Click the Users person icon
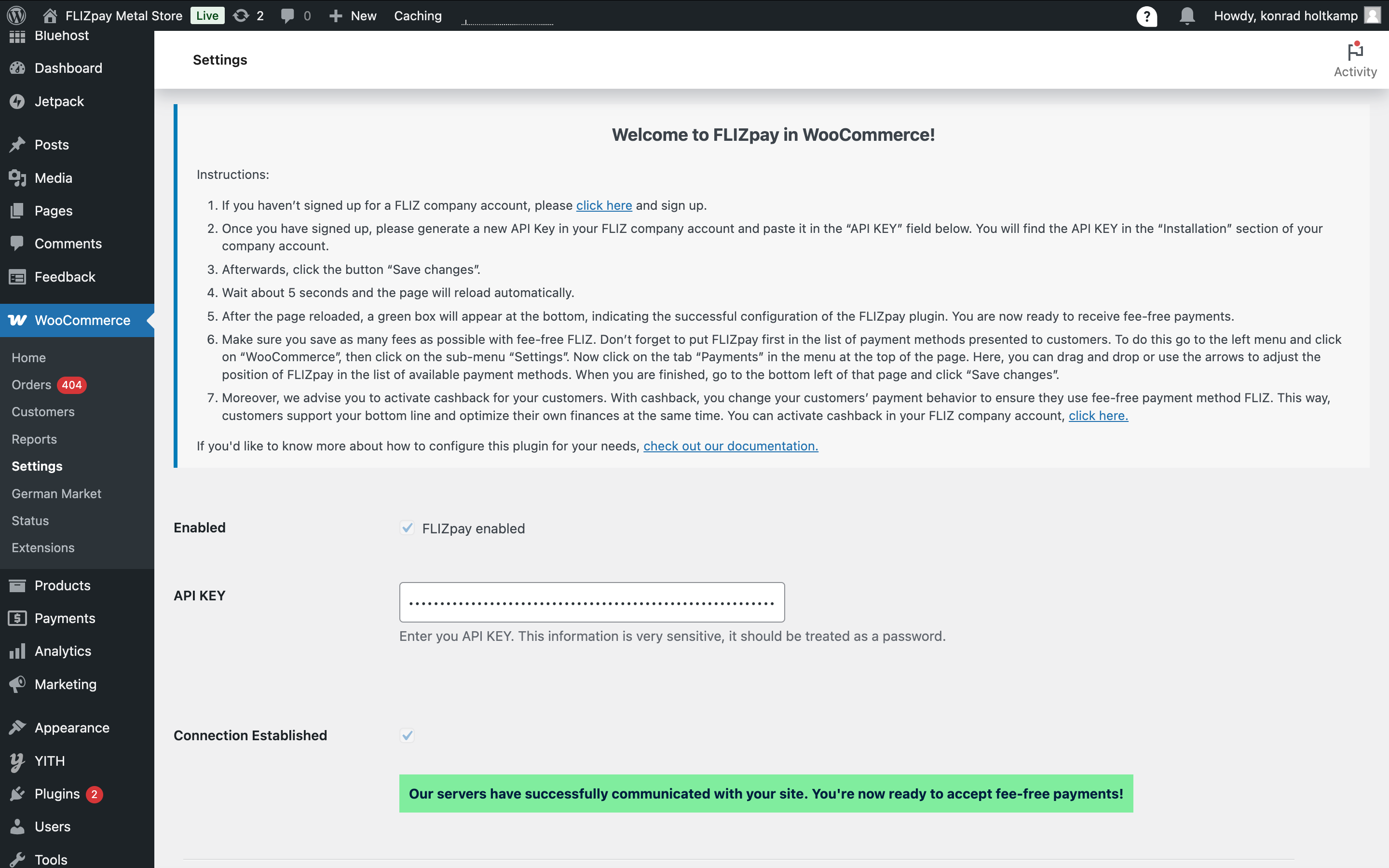 click(x=17, y=826)
